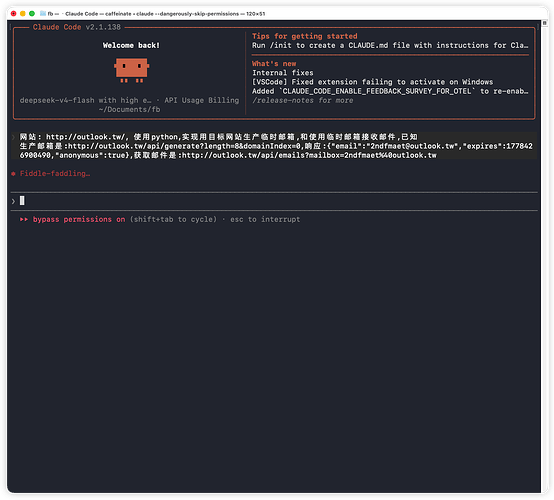Click the truncated deepseek-v4-flash model label
This screenshot has height=500, width=554.
coord(86,100)
